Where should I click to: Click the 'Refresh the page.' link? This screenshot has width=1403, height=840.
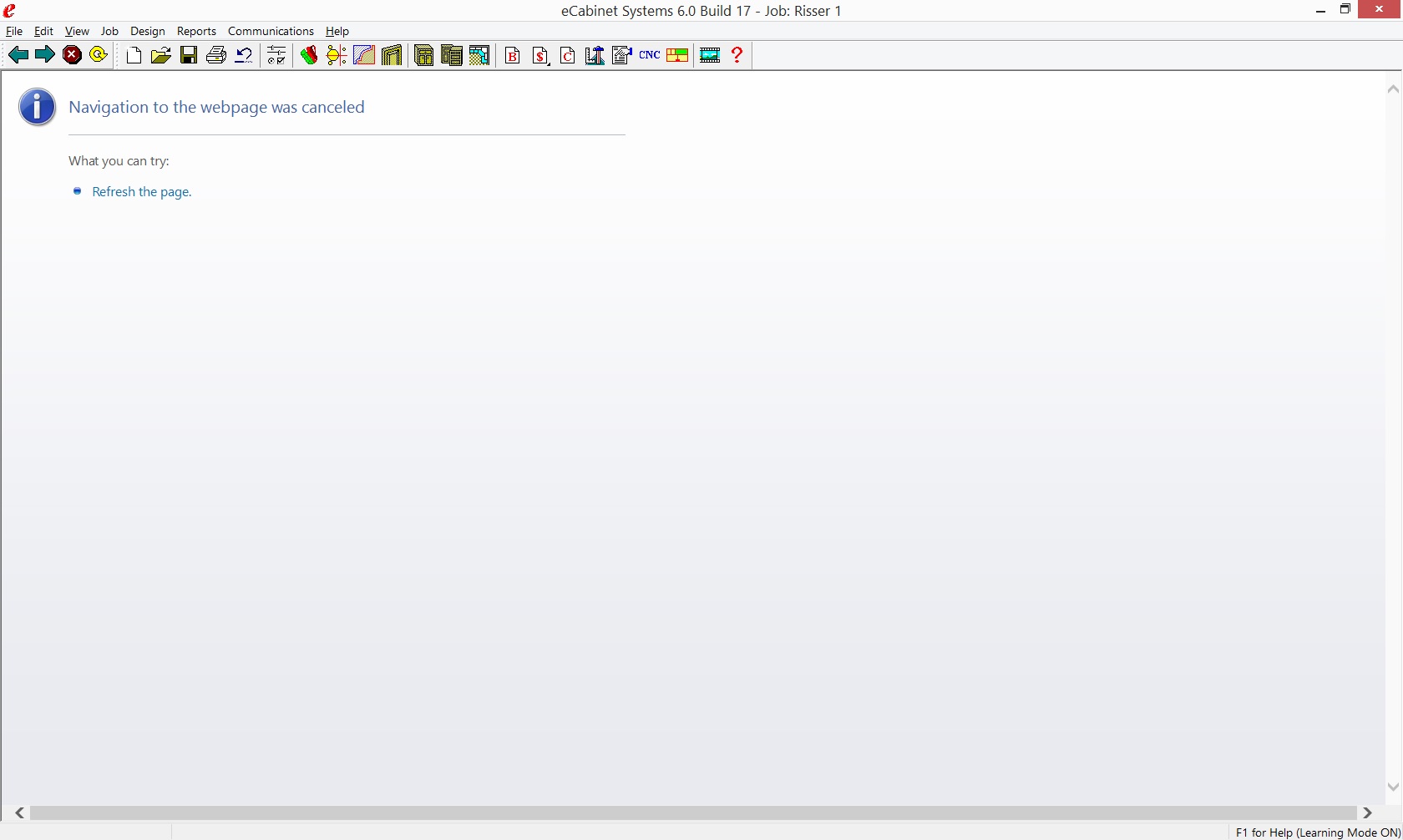(141, 192)
